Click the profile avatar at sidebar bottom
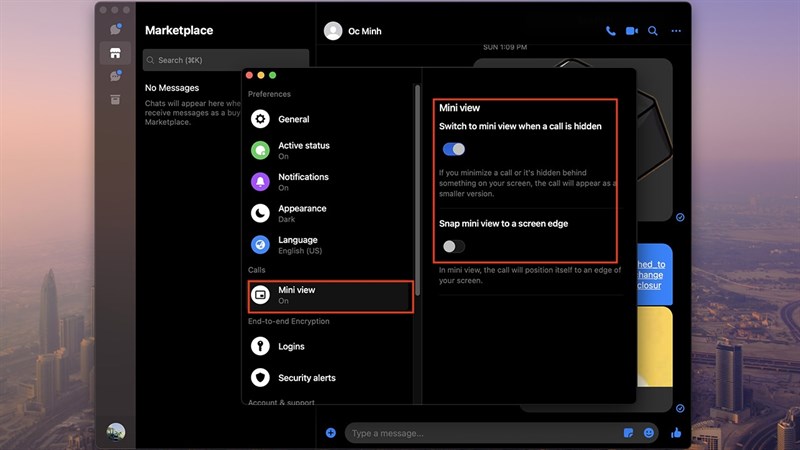Screen dimensions: 800x450 116,432
